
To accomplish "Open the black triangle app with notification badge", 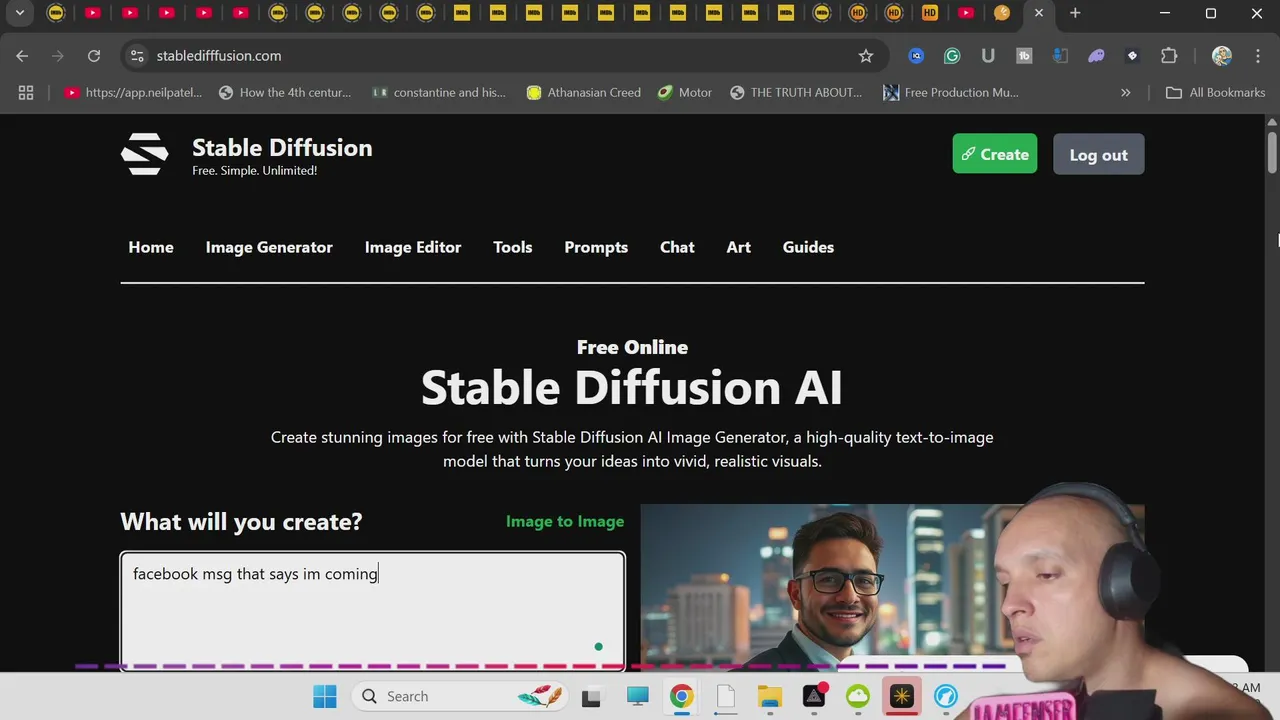I will pyautogui.click(x=814, y=696).
